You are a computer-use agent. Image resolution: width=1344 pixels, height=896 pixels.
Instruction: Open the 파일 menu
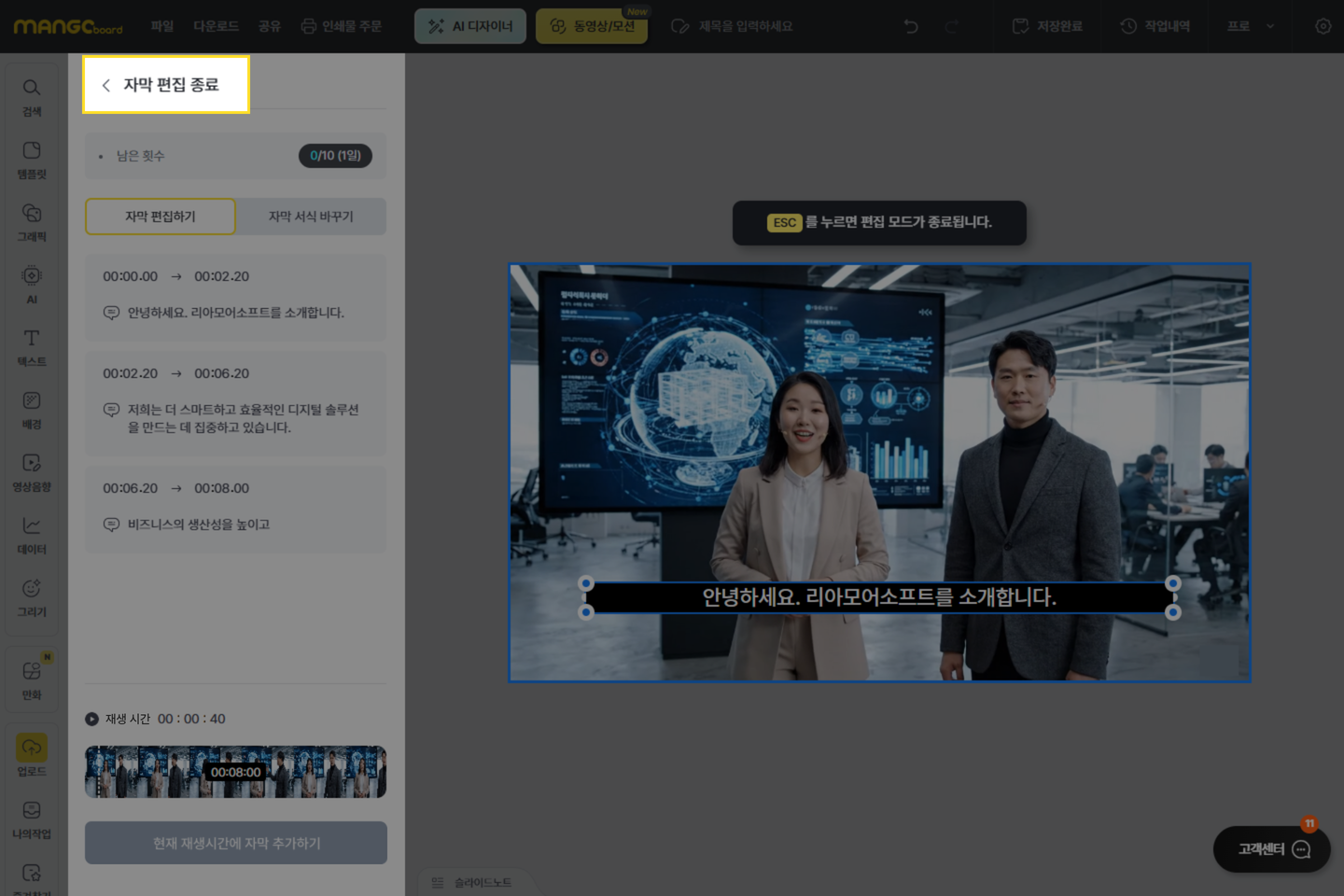click(x=162, y=26)
